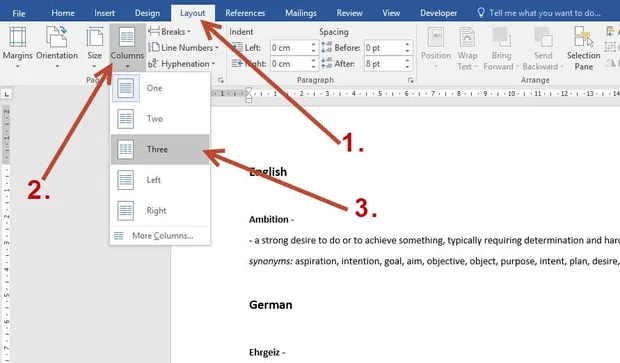The width and height of the screenshot is (620, 363).
Task: Click the Spacing Before input field
Action: tap(384, 48)
